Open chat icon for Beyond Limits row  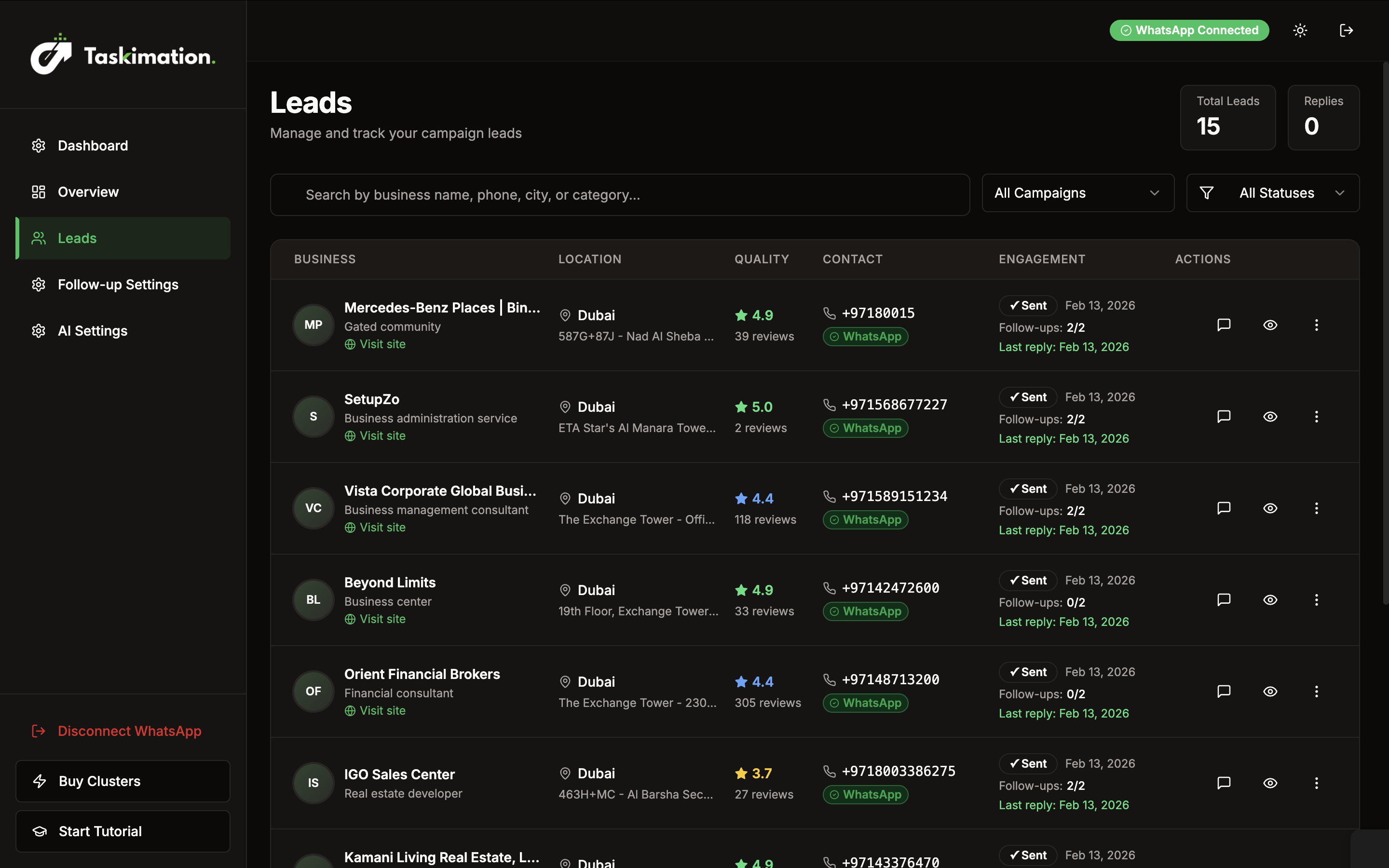pos(1224,600)
